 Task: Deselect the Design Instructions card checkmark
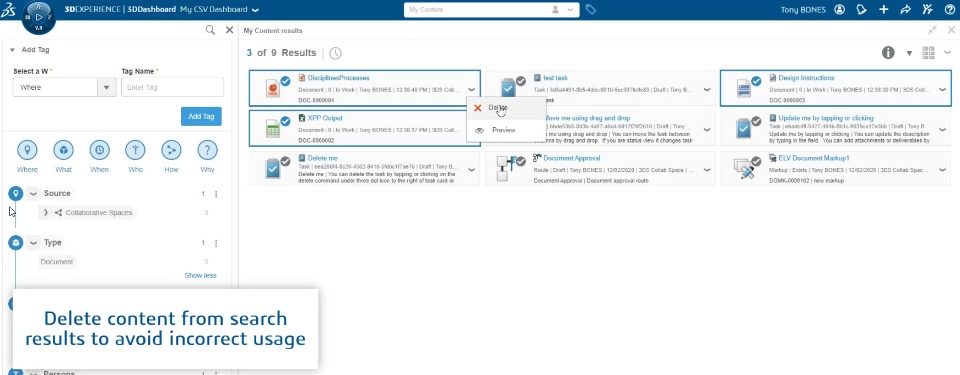point(756,81)
